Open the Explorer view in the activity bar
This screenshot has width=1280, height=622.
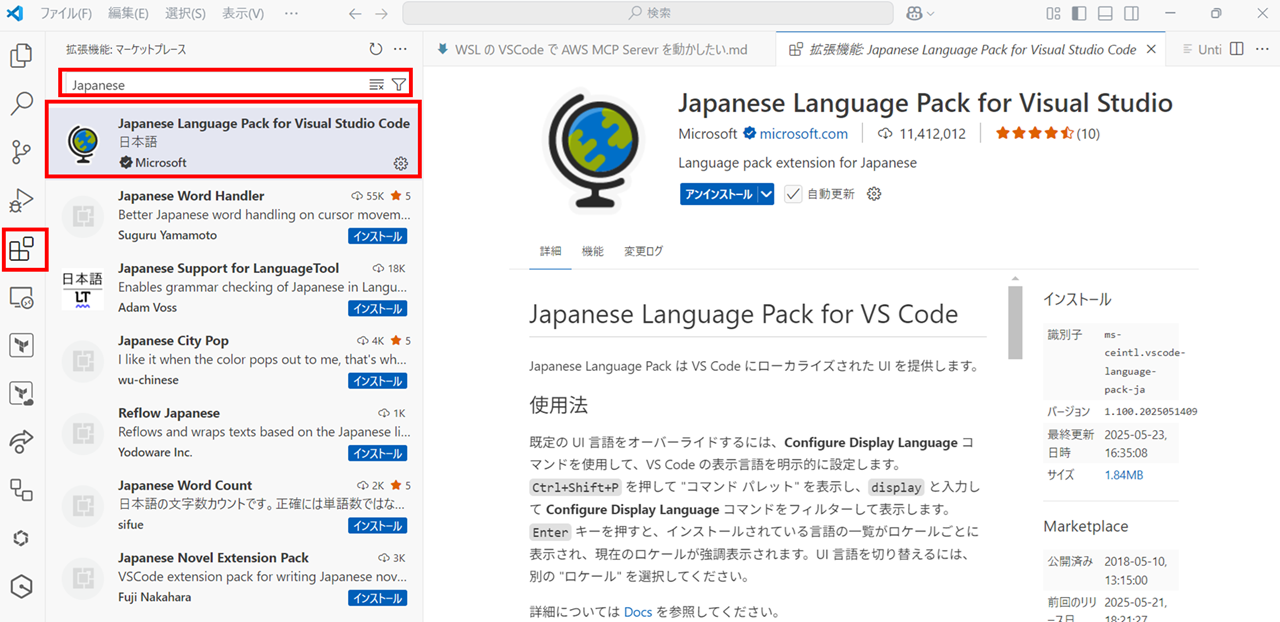[21, 55]
